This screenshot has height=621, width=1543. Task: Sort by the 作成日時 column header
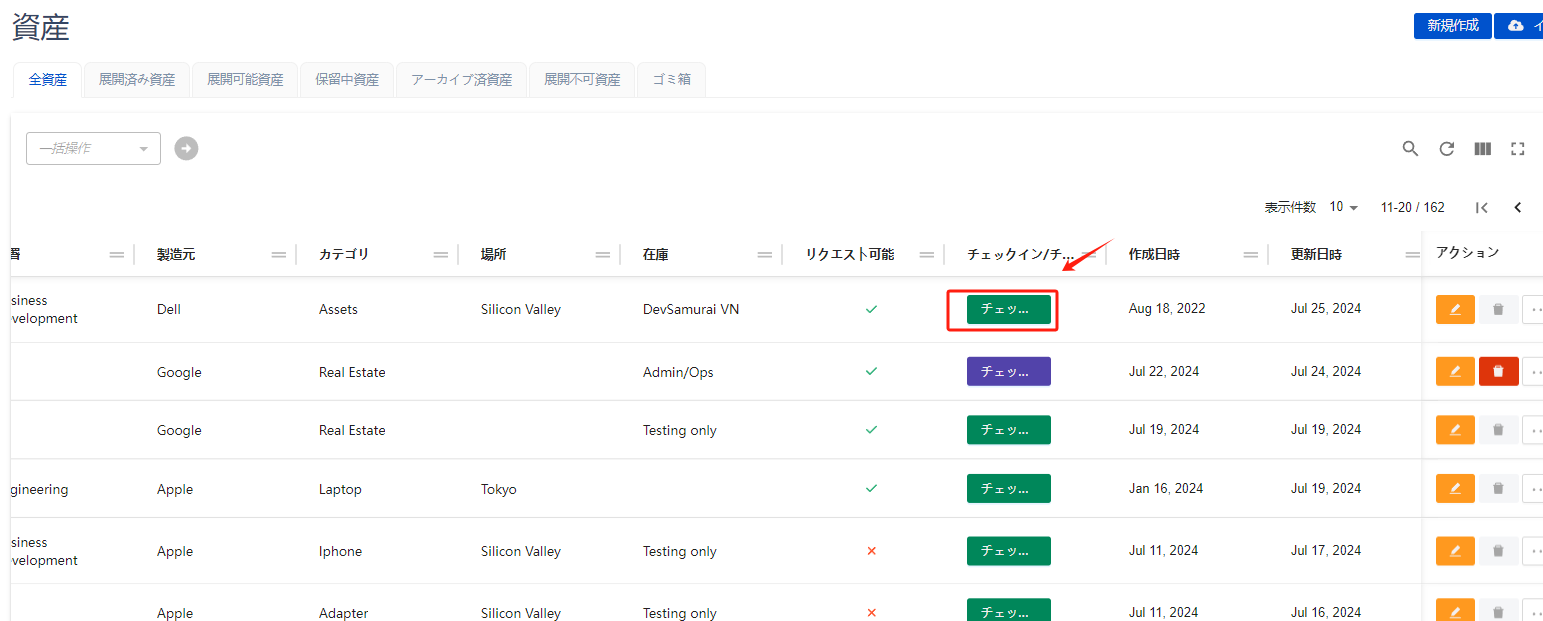tap(1154, 255)
